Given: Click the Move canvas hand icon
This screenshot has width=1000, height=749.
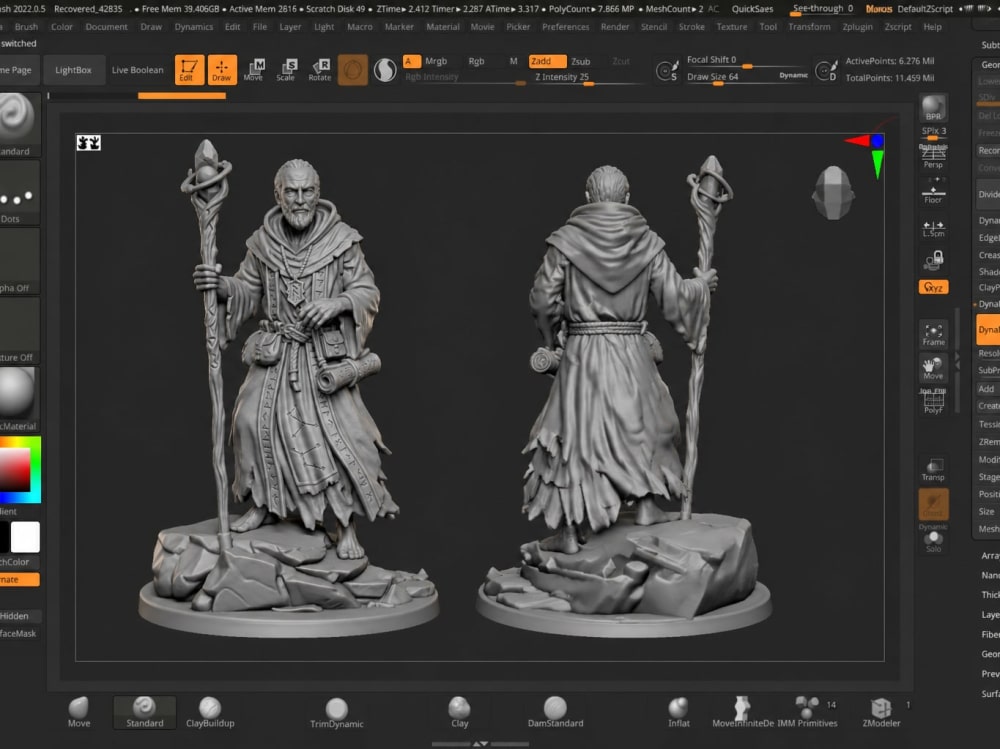Looking at the screenshot, I should coord(933,368).
